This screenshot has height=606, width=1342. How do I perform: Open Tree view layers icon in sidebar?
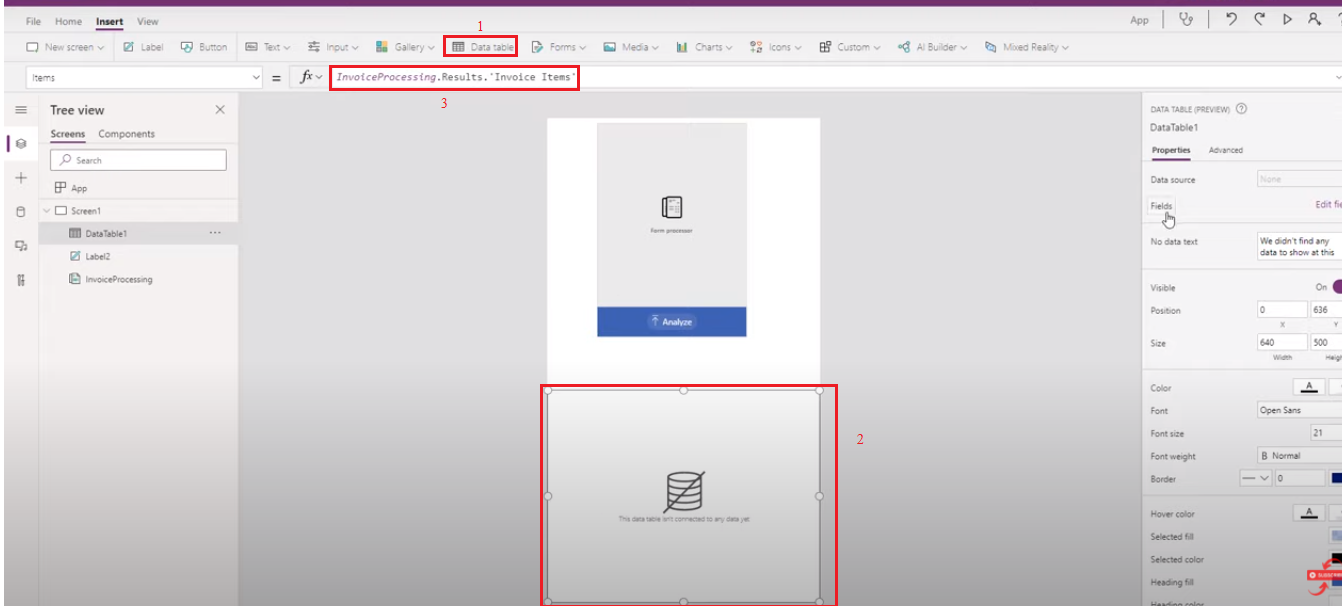tap(21, 144)
